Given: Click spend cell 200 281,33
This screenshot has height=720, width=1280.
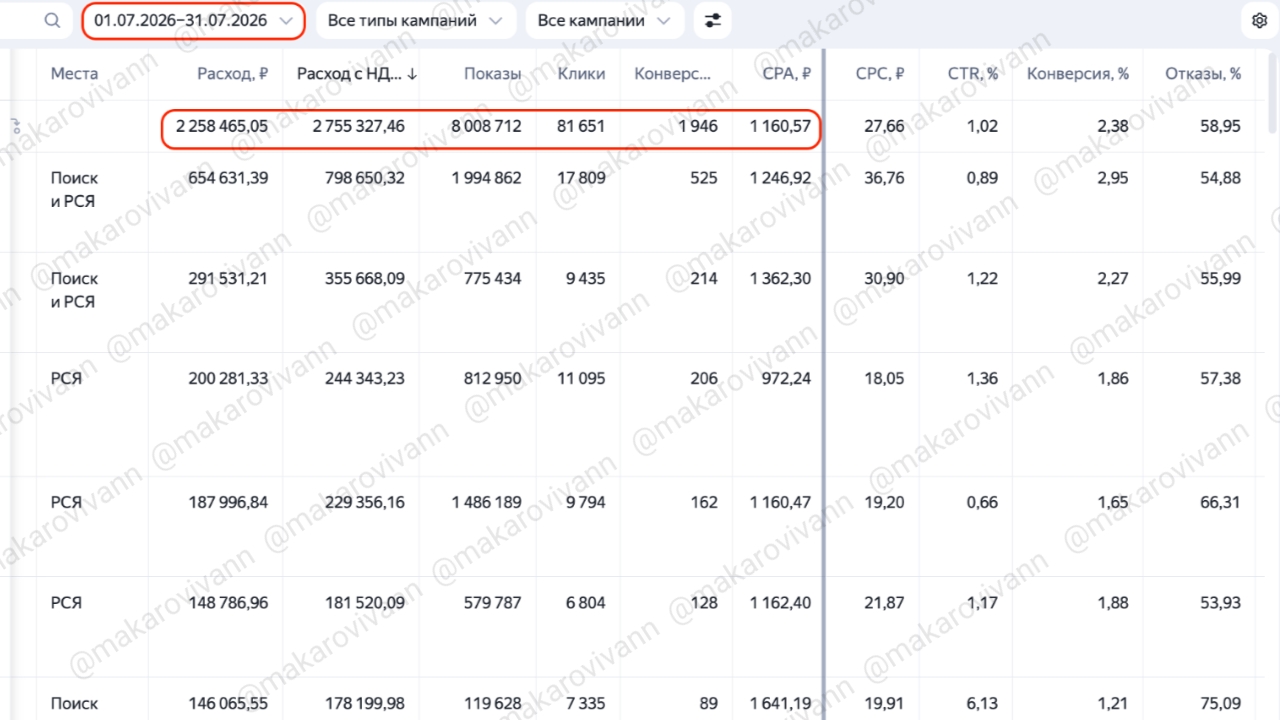Looking at the screenshot, I should 228,379.
